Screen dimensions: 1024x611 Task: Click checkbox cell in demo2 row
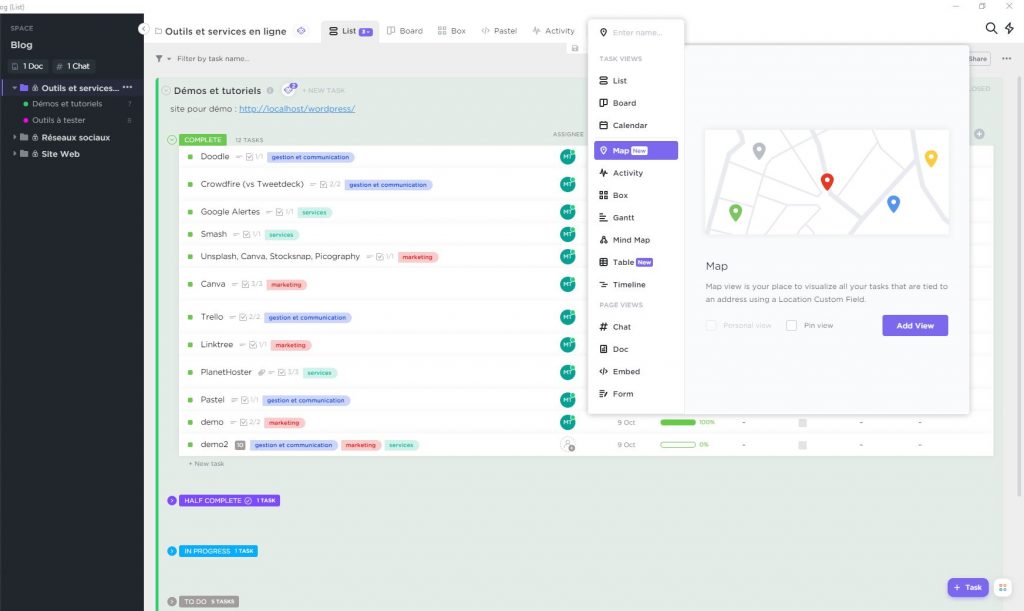(803, 445)
